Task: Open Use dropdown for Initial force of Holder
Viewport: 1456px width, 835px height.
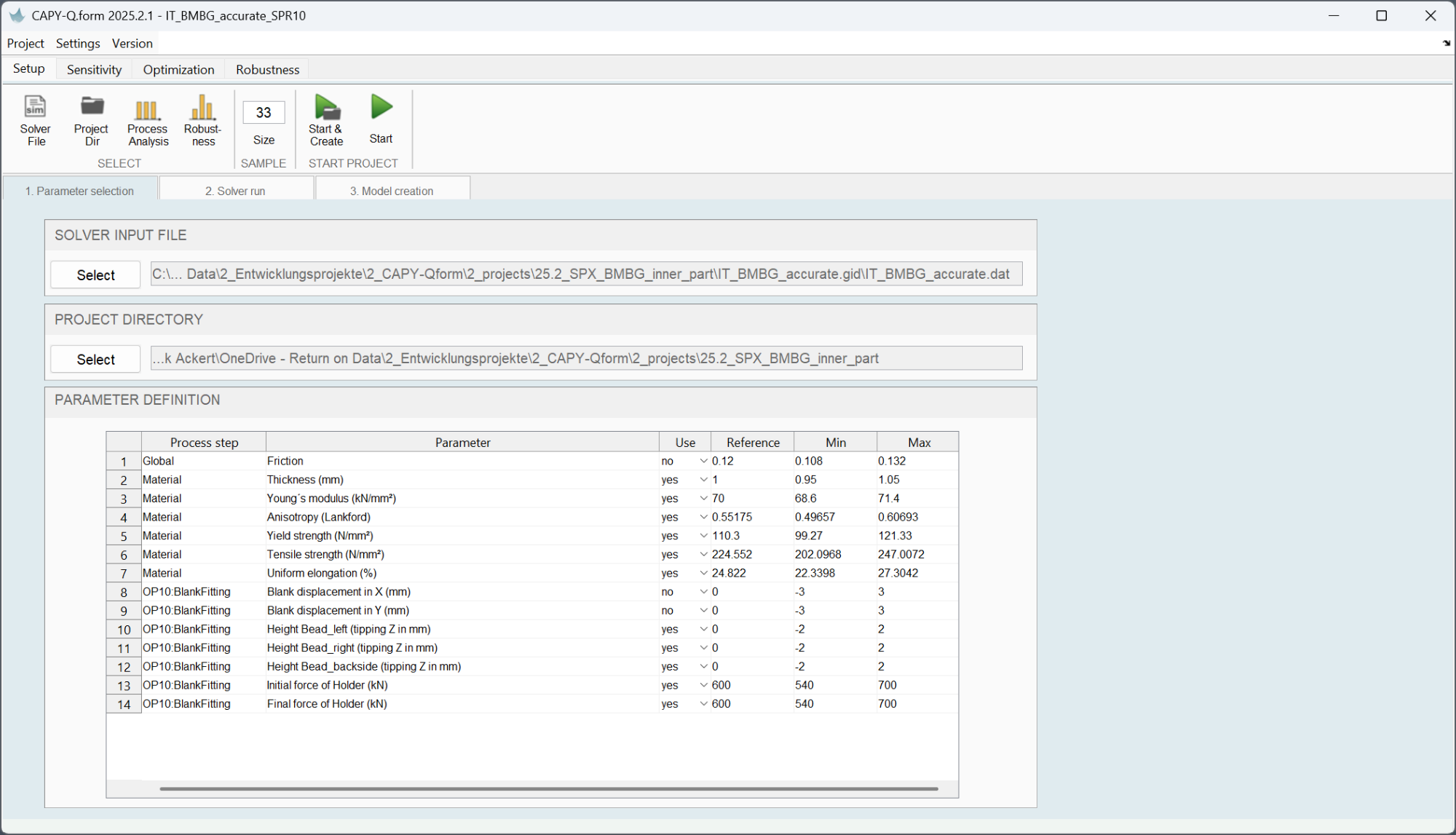Action: 703,685
